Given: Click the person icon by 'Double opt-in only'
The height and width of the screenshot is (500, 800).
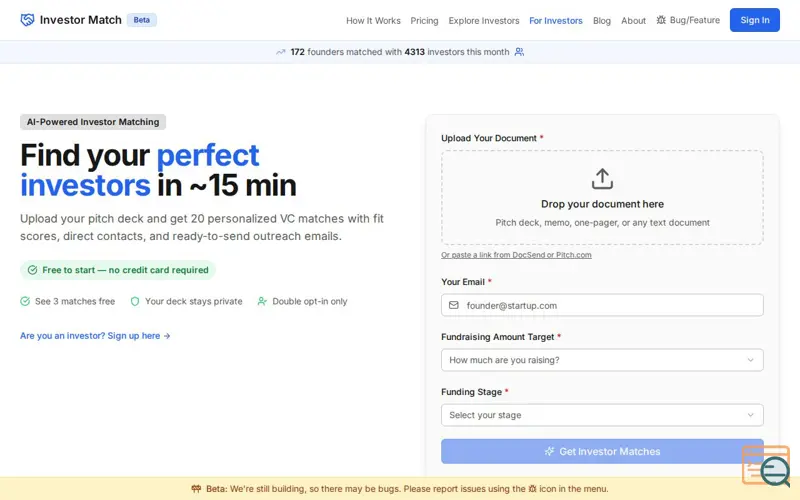Looking at the screenshot, I should click(262, 302).
